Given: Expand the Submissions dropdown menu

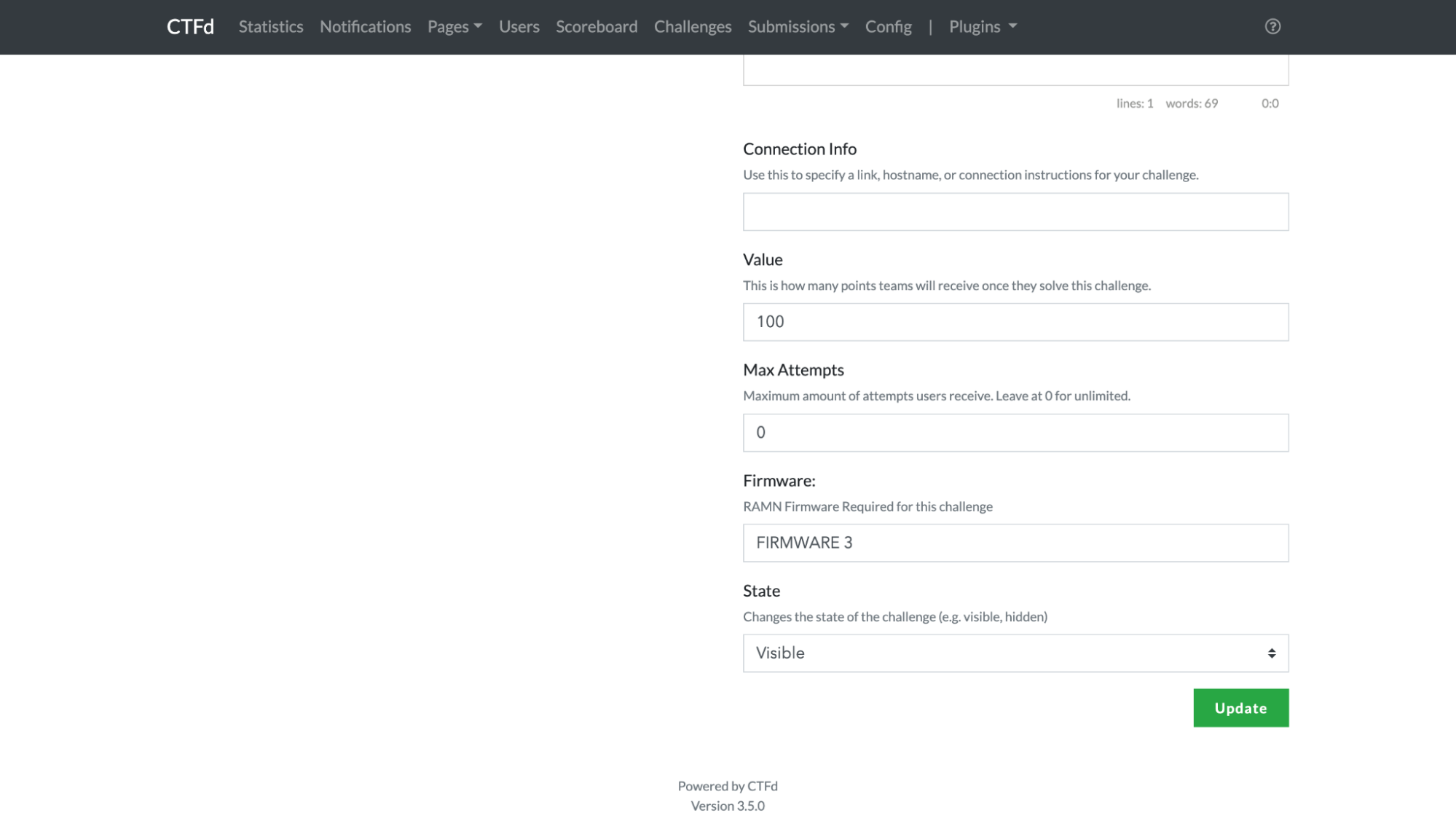Looking at the screenshot, I should [x=798, y=27].
